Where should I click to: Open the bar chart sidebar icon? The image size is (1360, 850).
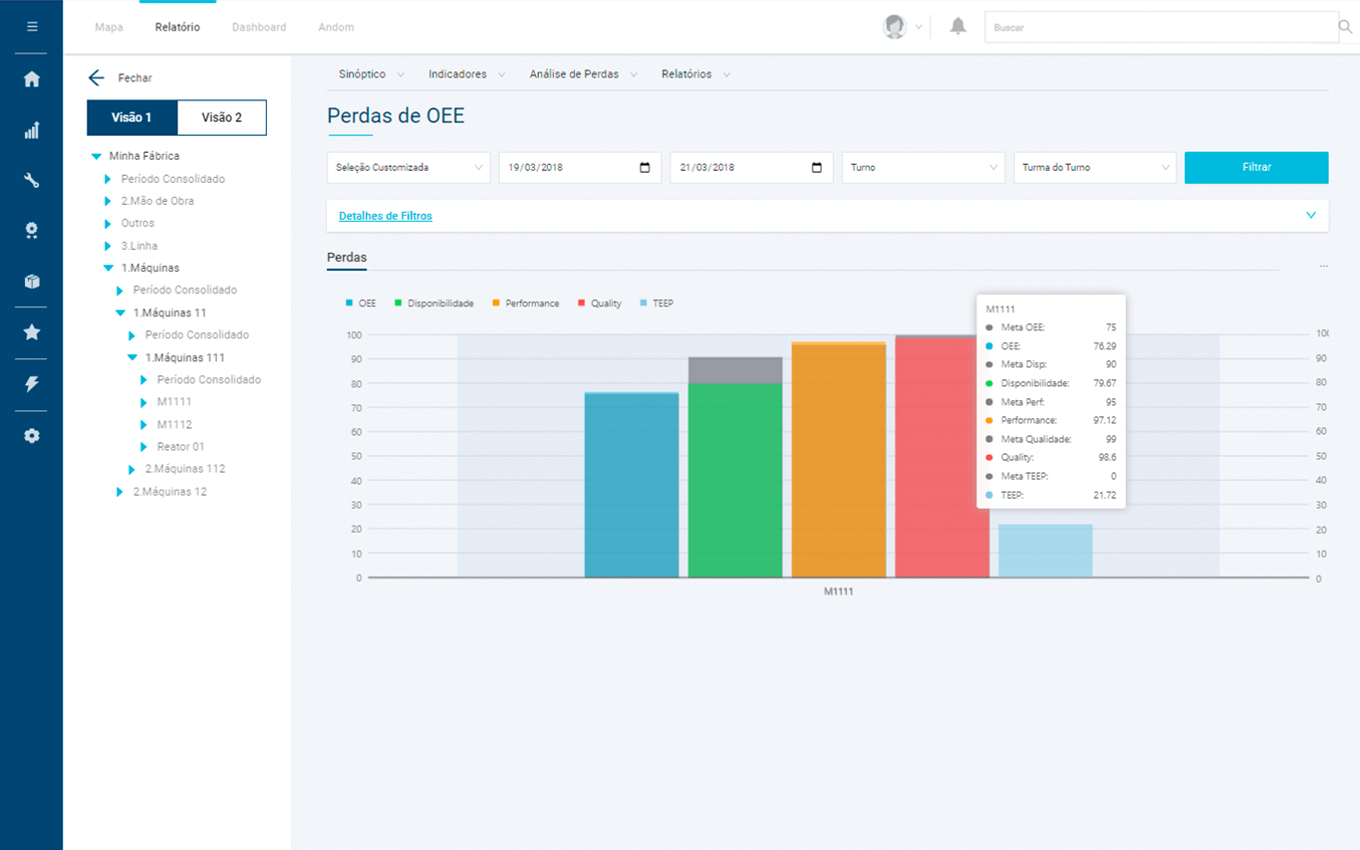tap(32, 130)
